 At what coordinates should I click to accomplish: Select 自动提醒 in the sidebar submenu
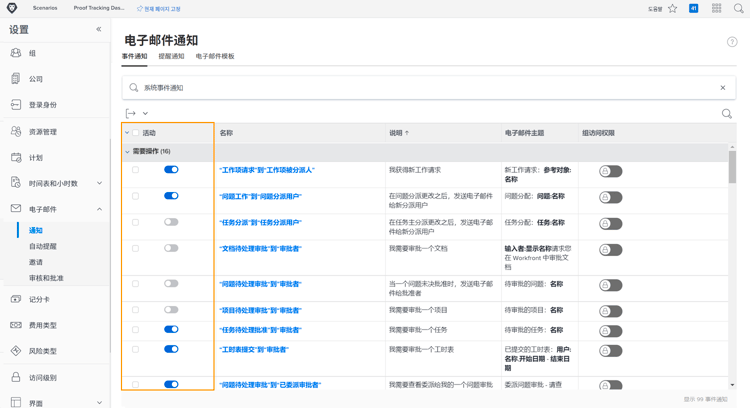43,246
